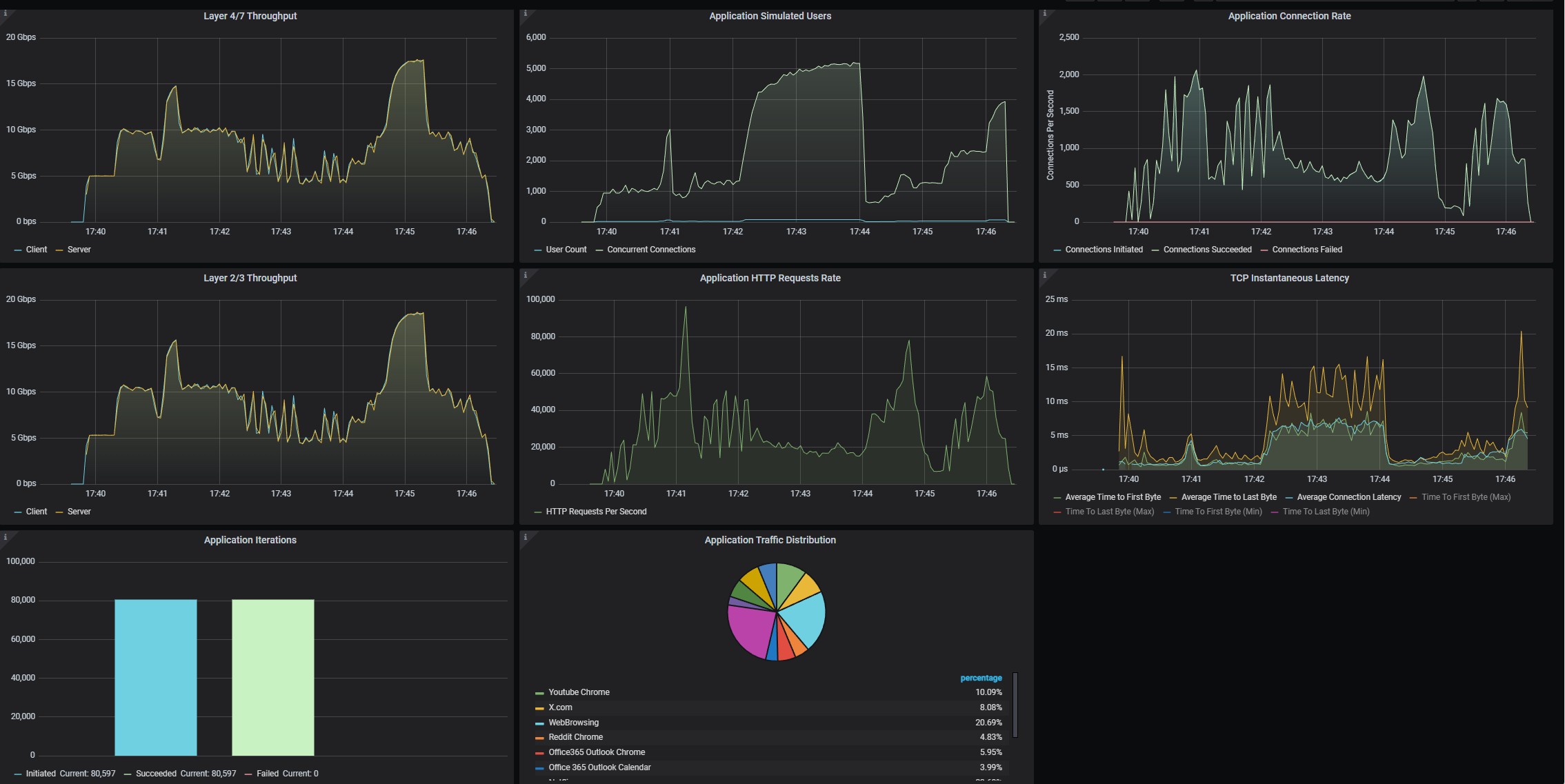Open Application Iterations panel title menu

[250, 540]
